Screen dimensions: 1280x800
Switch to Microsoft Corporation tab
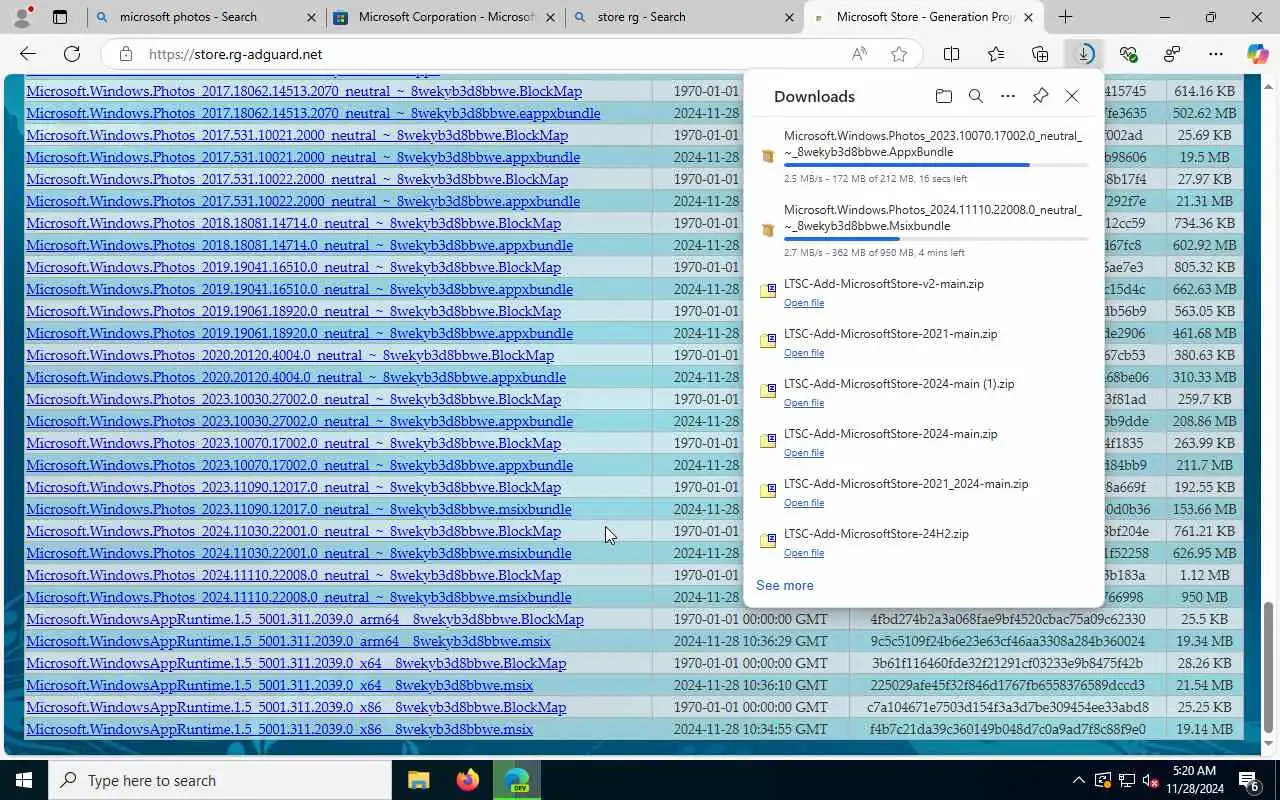point(445,17)
